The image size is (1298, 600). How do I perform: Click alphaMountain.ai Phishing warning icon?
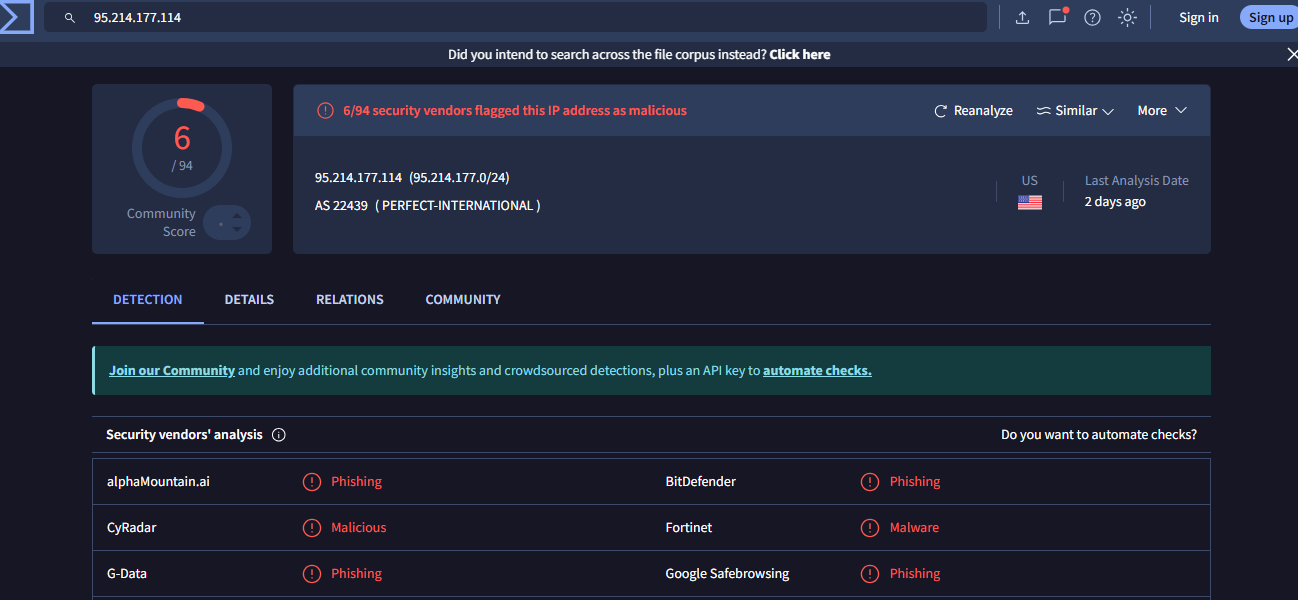coord(312,482)
